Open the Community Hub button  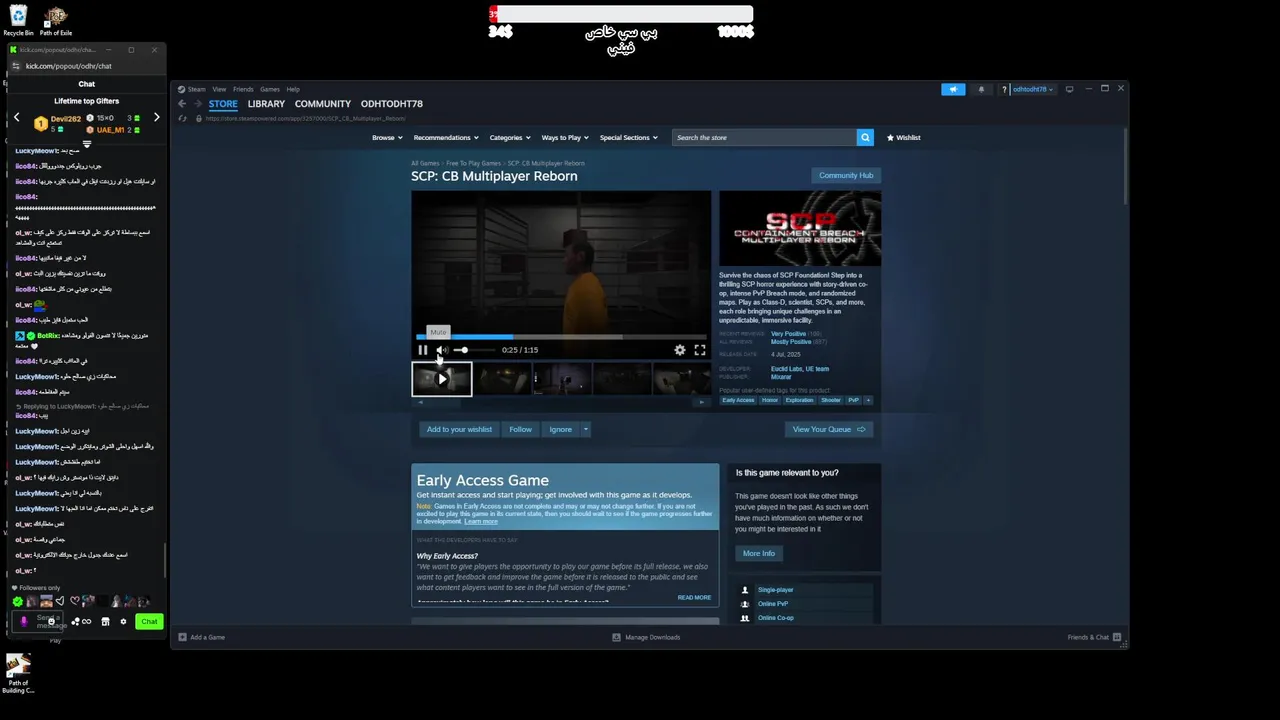tap(846, 175)
